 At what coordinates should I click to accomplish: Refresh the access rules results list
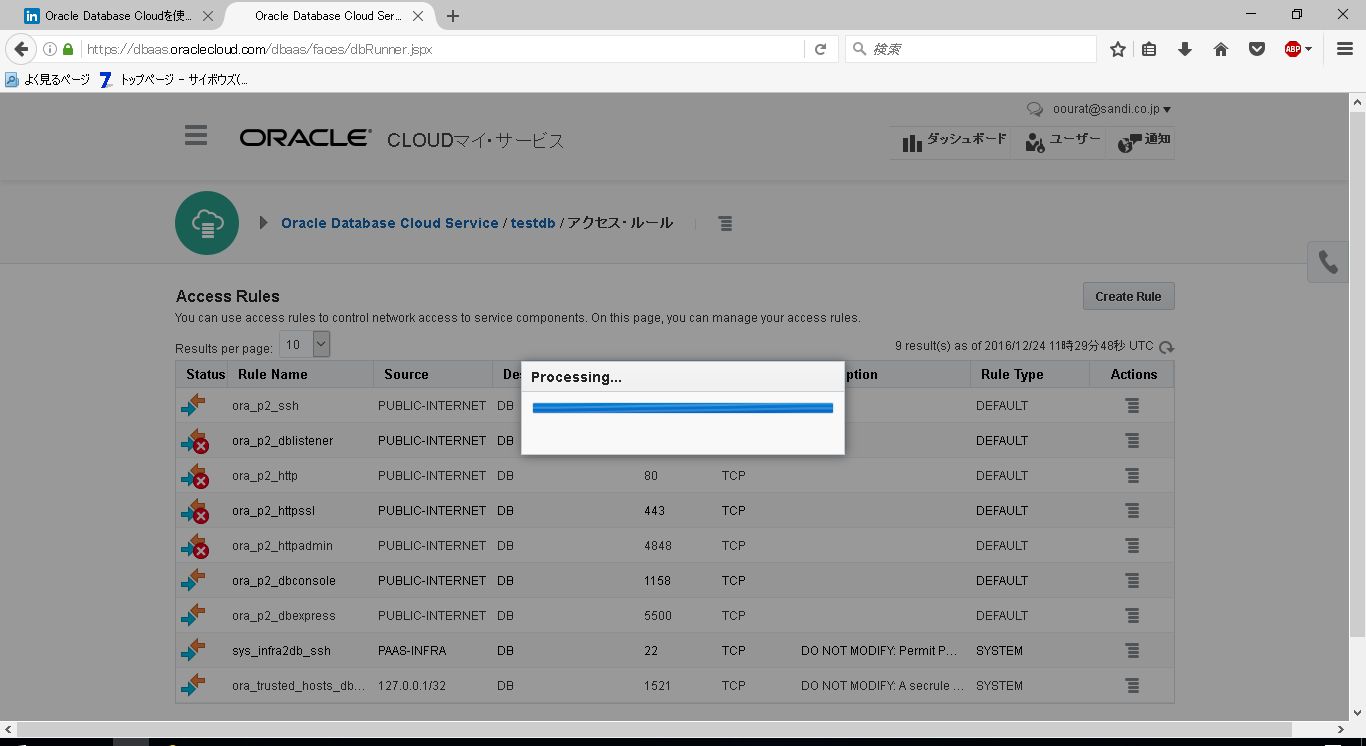coord(1166,347)
